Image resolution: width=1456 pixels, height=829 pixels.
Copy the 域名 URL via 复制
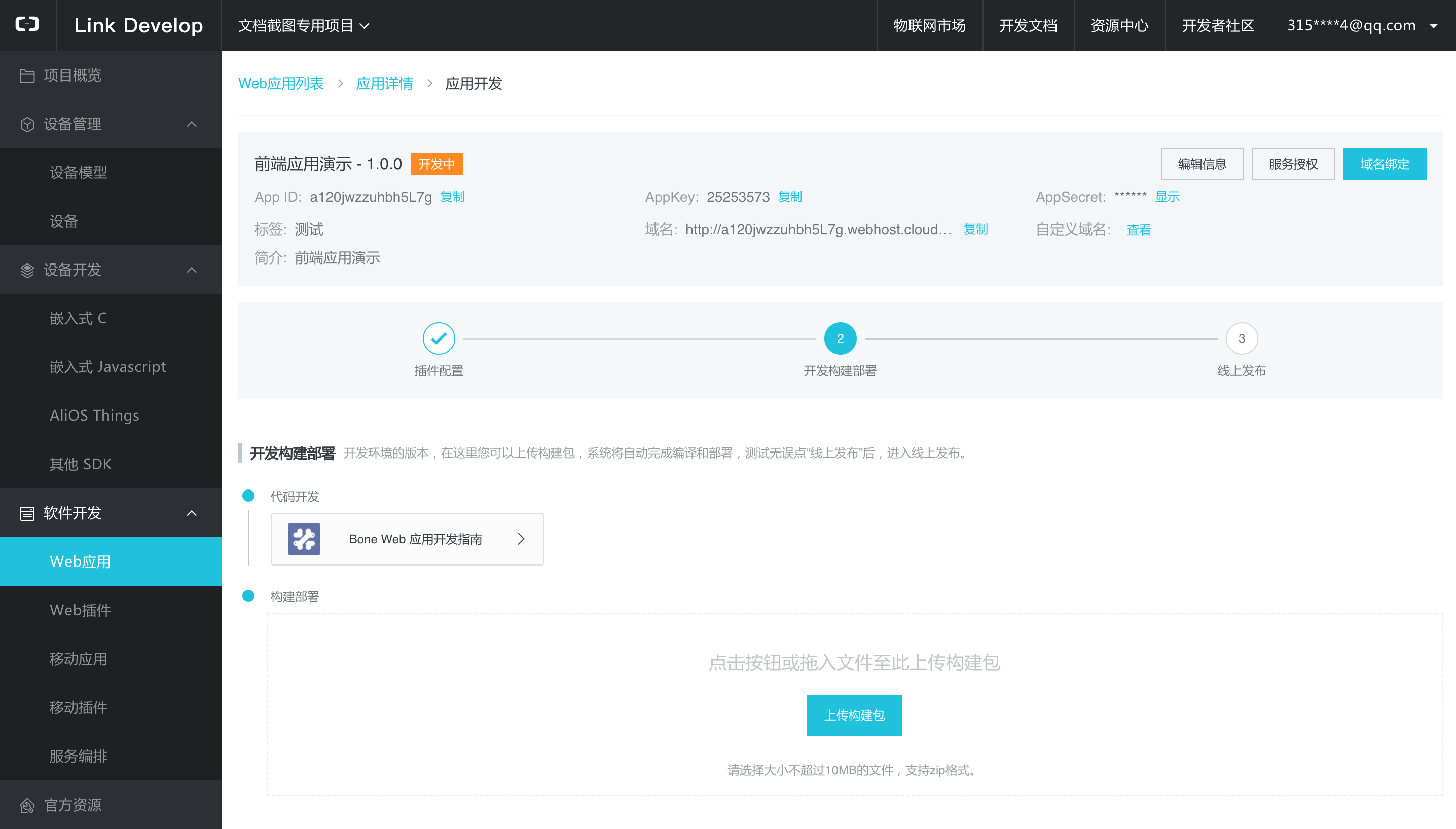(x=975, y=230)
